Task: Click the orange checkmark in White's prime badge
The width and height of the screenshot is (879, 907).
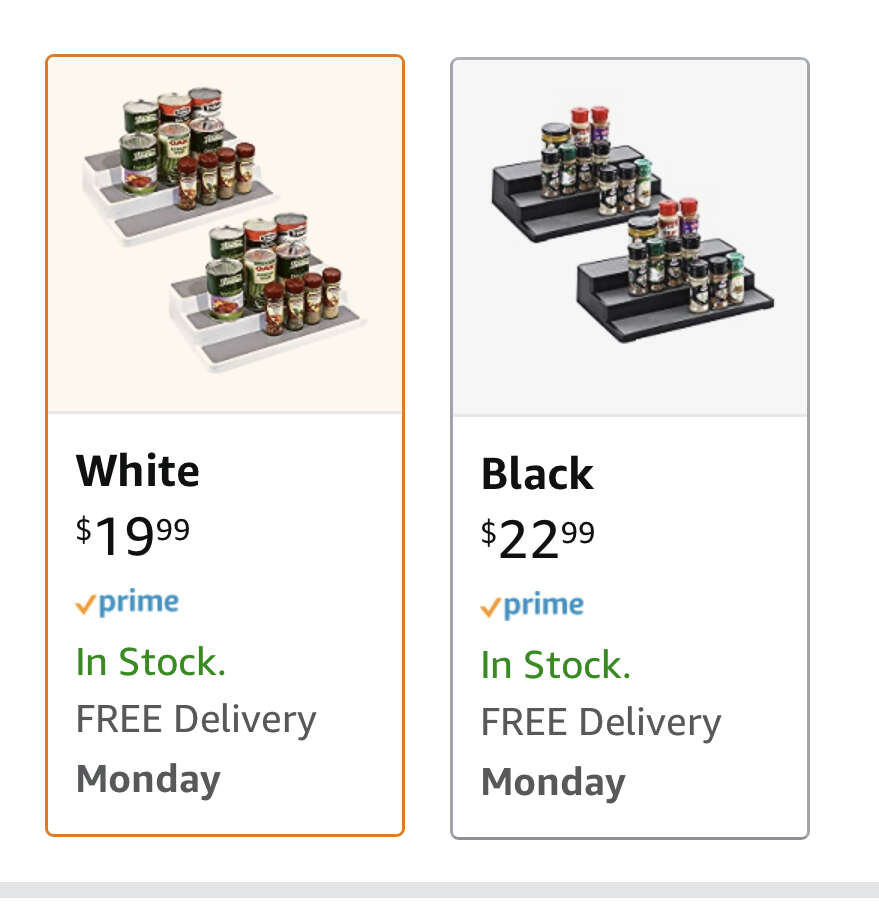Action: 86,605
